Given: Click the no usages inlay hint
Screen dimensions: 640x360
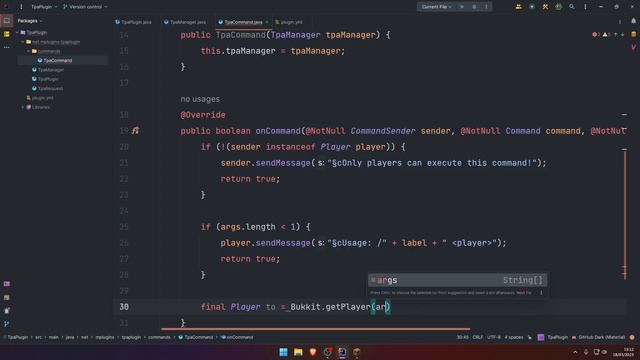Looking at the screenshot, I should point(200,99).
